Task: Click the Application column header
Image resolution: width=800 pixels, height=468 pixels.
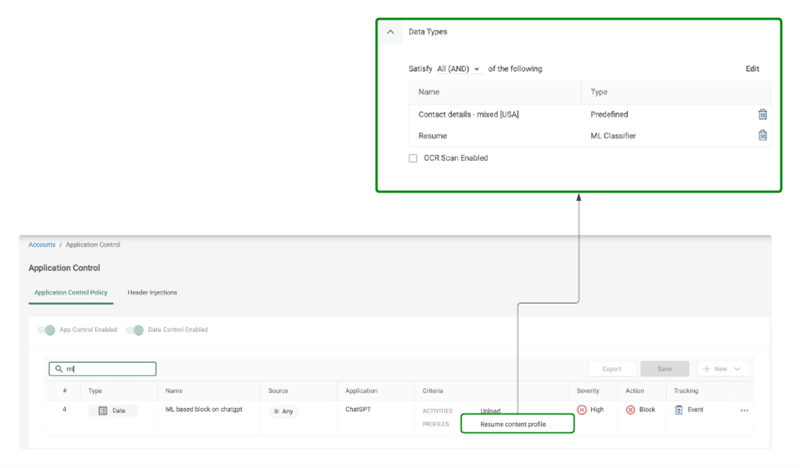Action: coord(361,390)
